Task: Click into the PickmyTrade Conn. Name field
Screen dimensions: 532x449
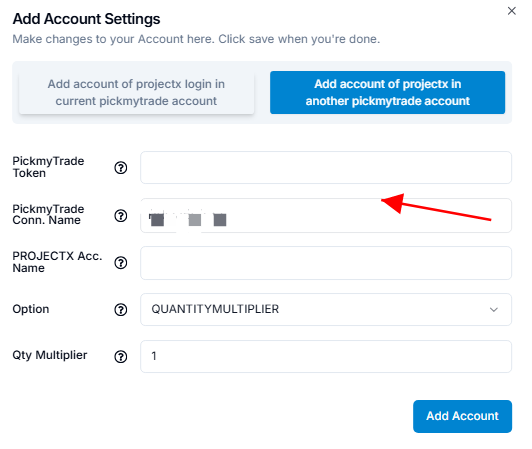Action: point(326,216)
